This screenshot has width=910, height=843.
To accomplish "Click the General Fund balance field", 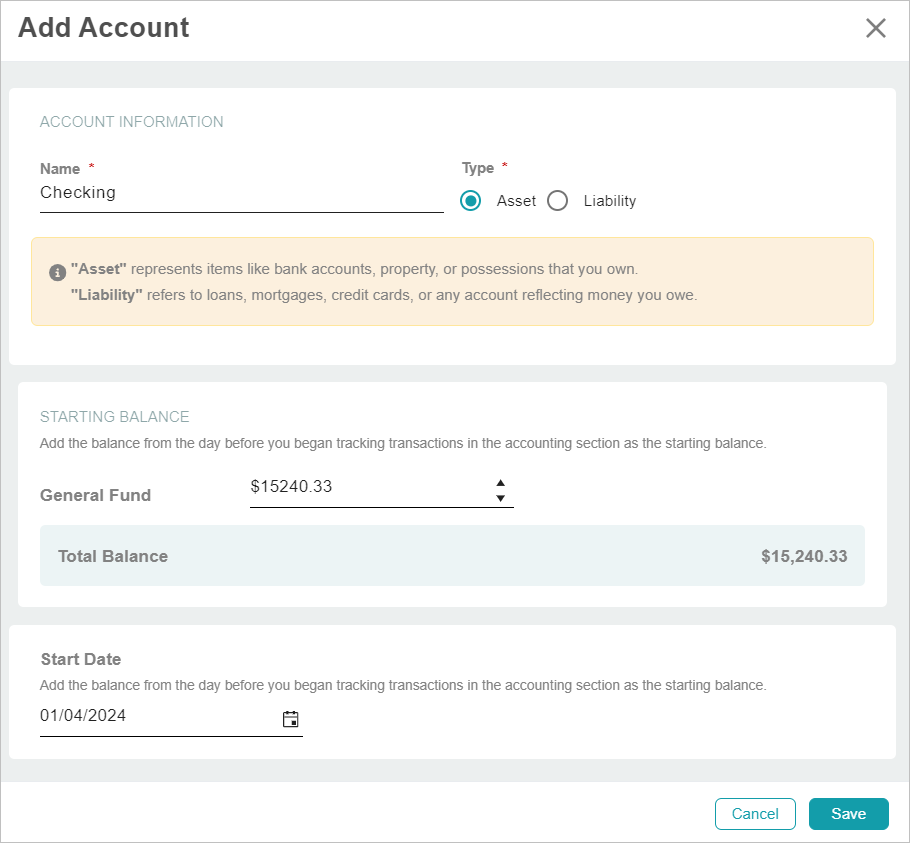I will [350, 487].
